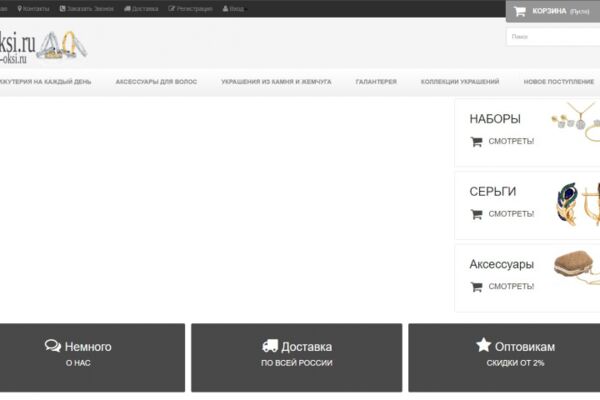Click СМОТРЕТЬ! under Аксессуары
This screenshot has height=400, width=600.
click(x=511, y=287)
